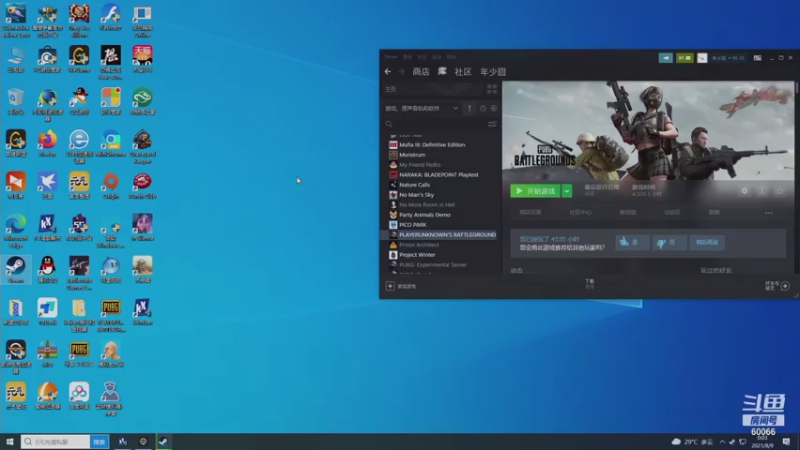Screen dimensions: 800x450
Task: Open the 年少图 profile tab in Steam
Action: point(493,71)
